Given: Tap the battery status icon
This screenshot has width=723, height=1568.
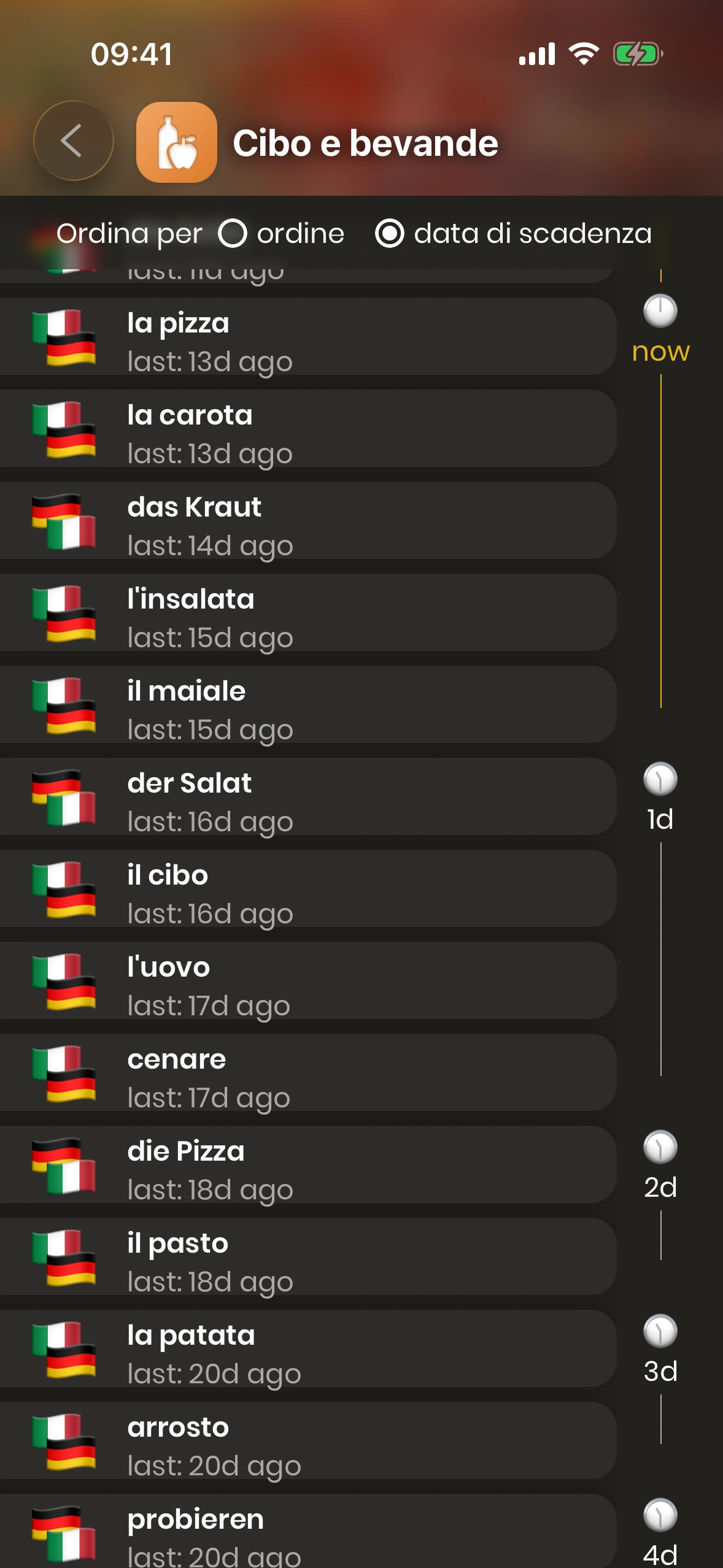Looking at the screenshot, I should point(638,55).
